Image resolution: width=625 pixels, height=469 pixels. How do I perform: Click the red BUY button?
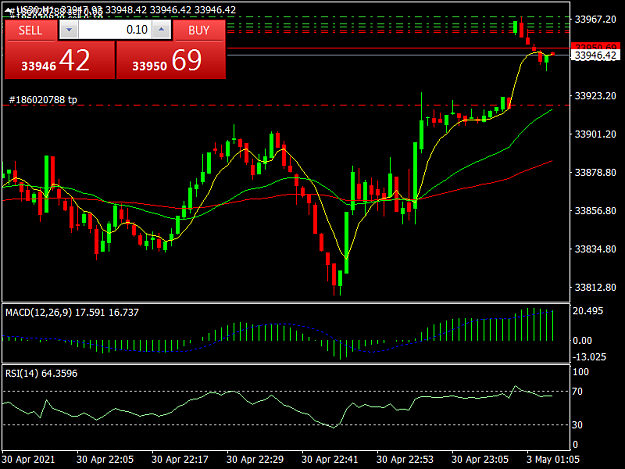(x=199, y=30)
